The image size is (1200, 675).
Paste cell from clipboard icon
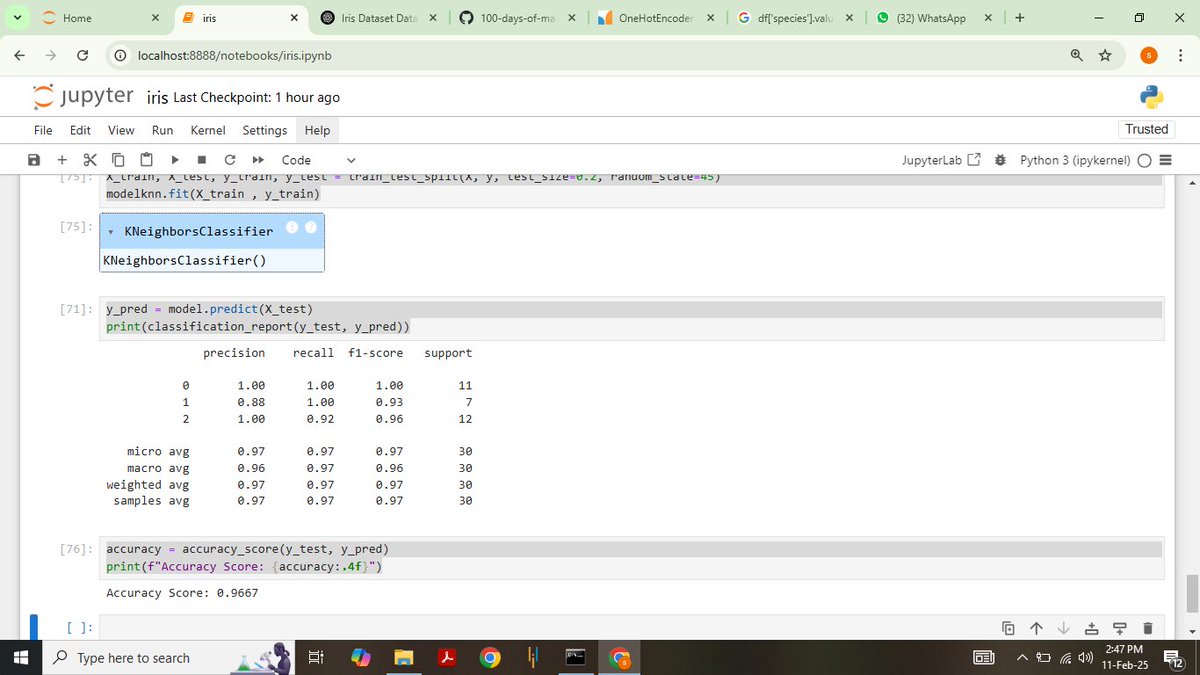[x=146, y=160]
